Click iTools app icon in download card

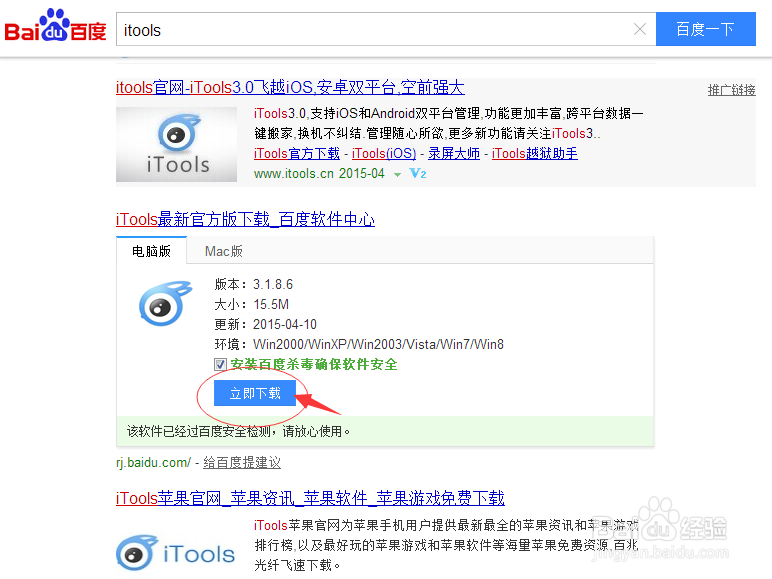[164, 303]
